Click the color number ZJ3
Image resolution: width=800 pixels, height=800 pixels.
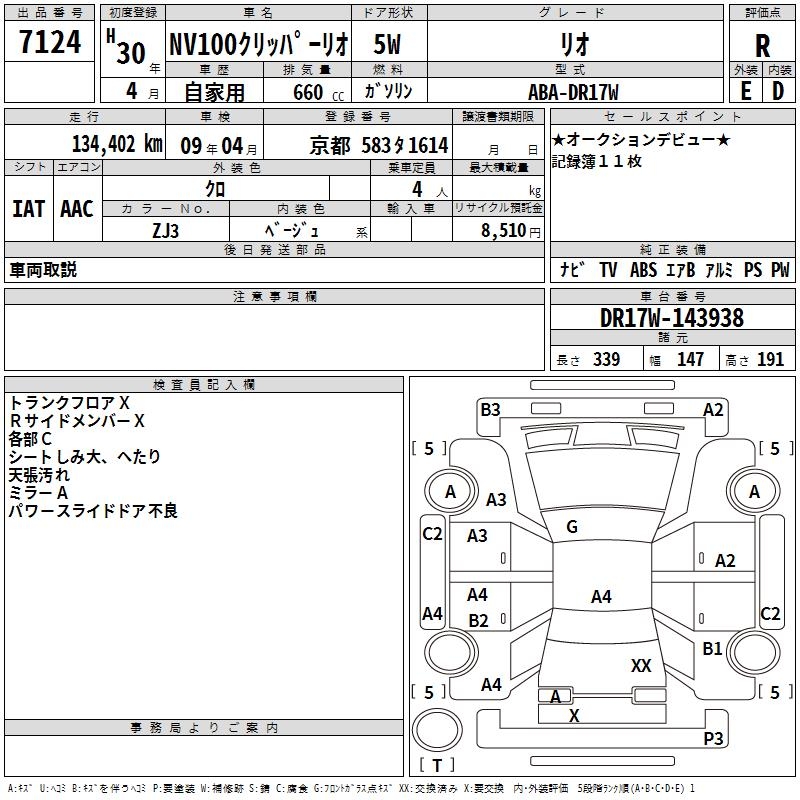[165, 231]
